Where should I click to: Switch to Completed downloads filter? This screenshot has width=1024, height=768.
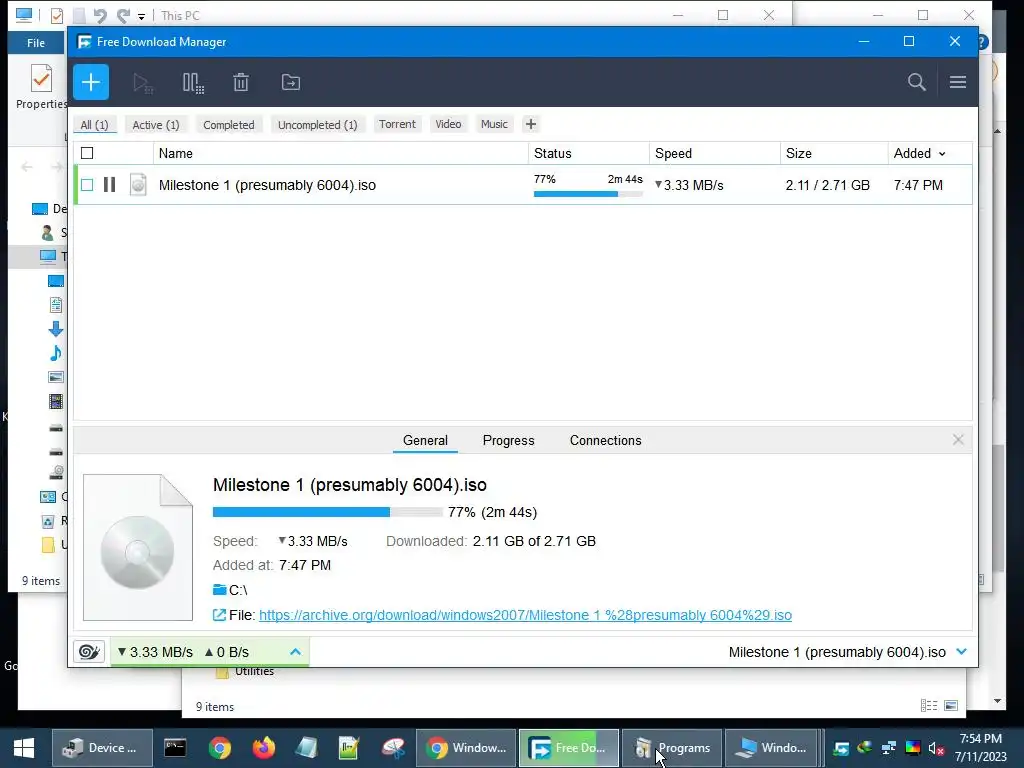229,125
